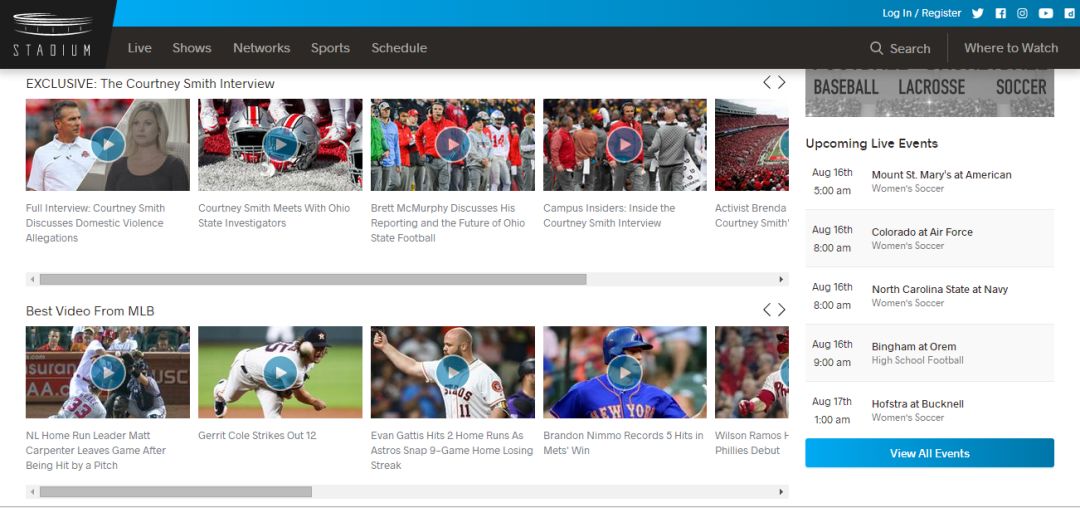The height and width of the screenshot is (508, 1080).
Task: Click title Evan Gattis Hits 2 Home Runs
Action: click(x=452, y=450)
